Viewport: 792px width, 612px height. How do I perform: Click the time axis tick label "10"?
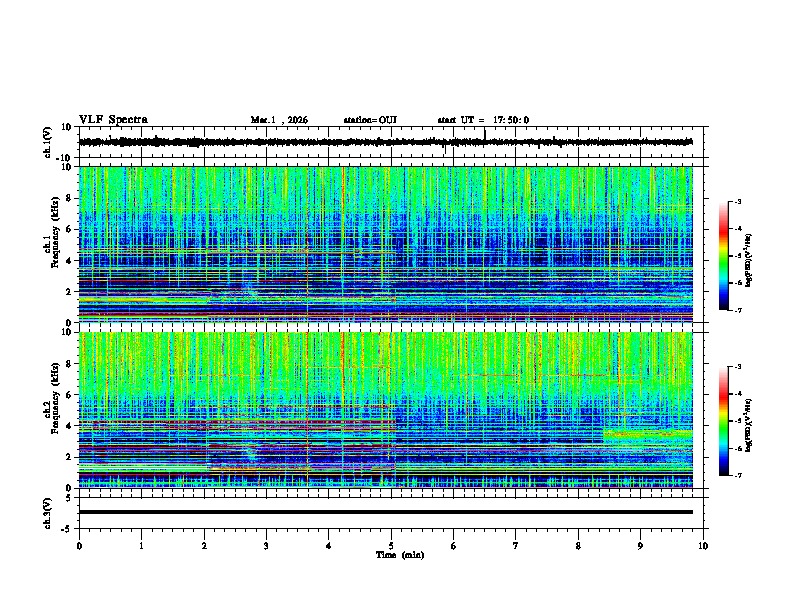coord(703,546)
